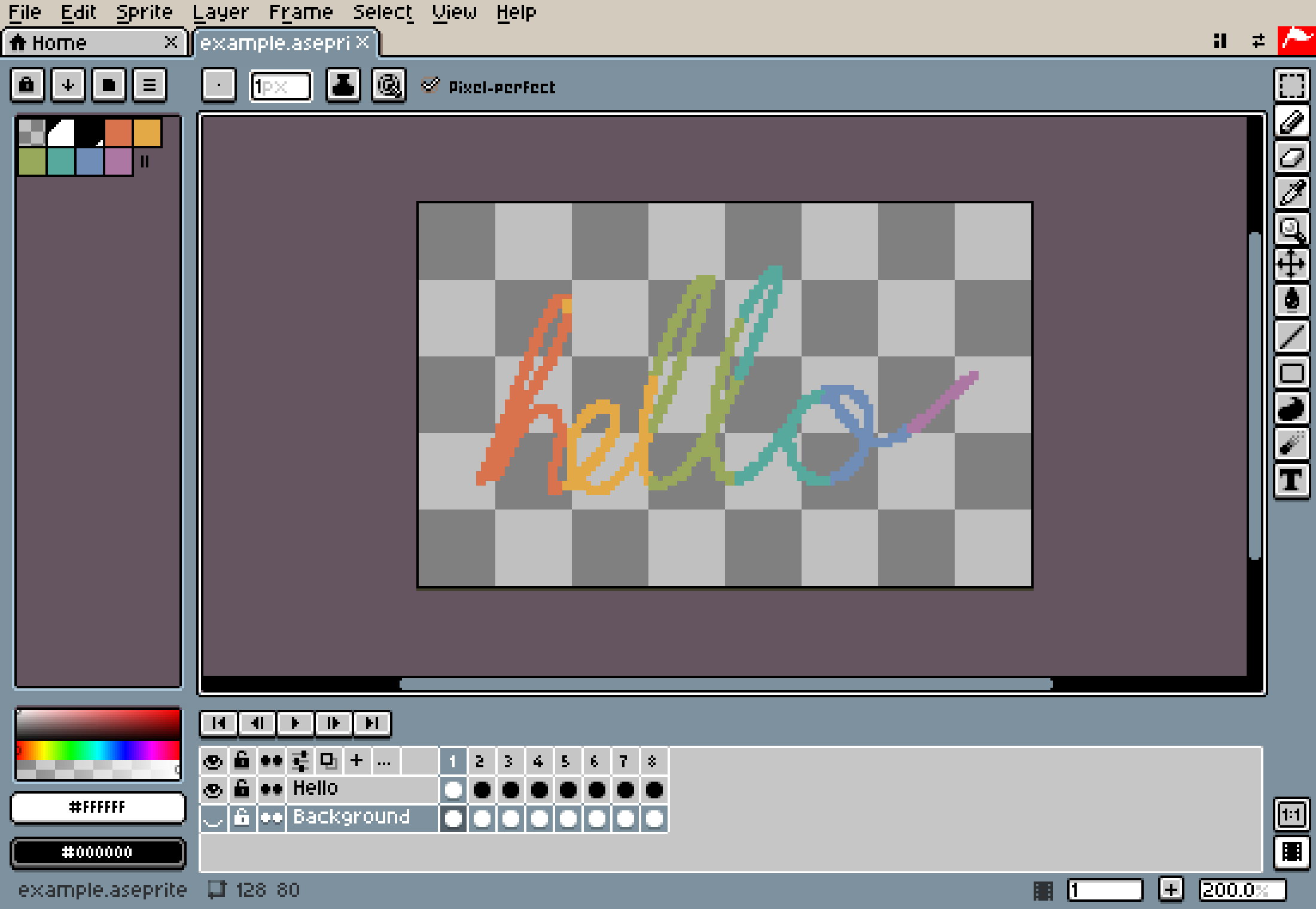Select the Blur tool
Viewport: 1316px width, 909px height.
[x=1291, y=445]
